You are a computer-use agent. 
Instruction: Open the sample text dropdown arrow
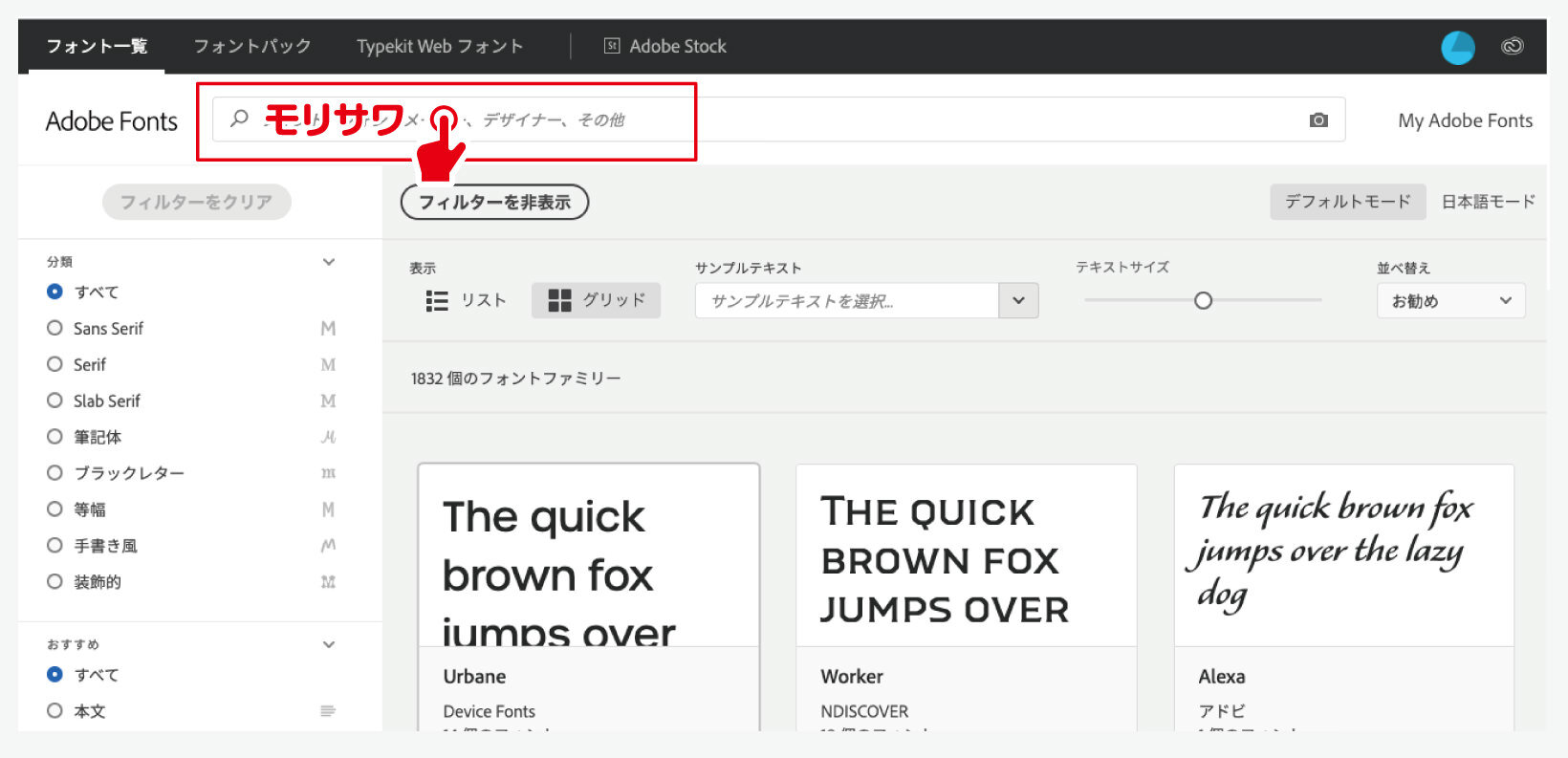point(1018,300)
